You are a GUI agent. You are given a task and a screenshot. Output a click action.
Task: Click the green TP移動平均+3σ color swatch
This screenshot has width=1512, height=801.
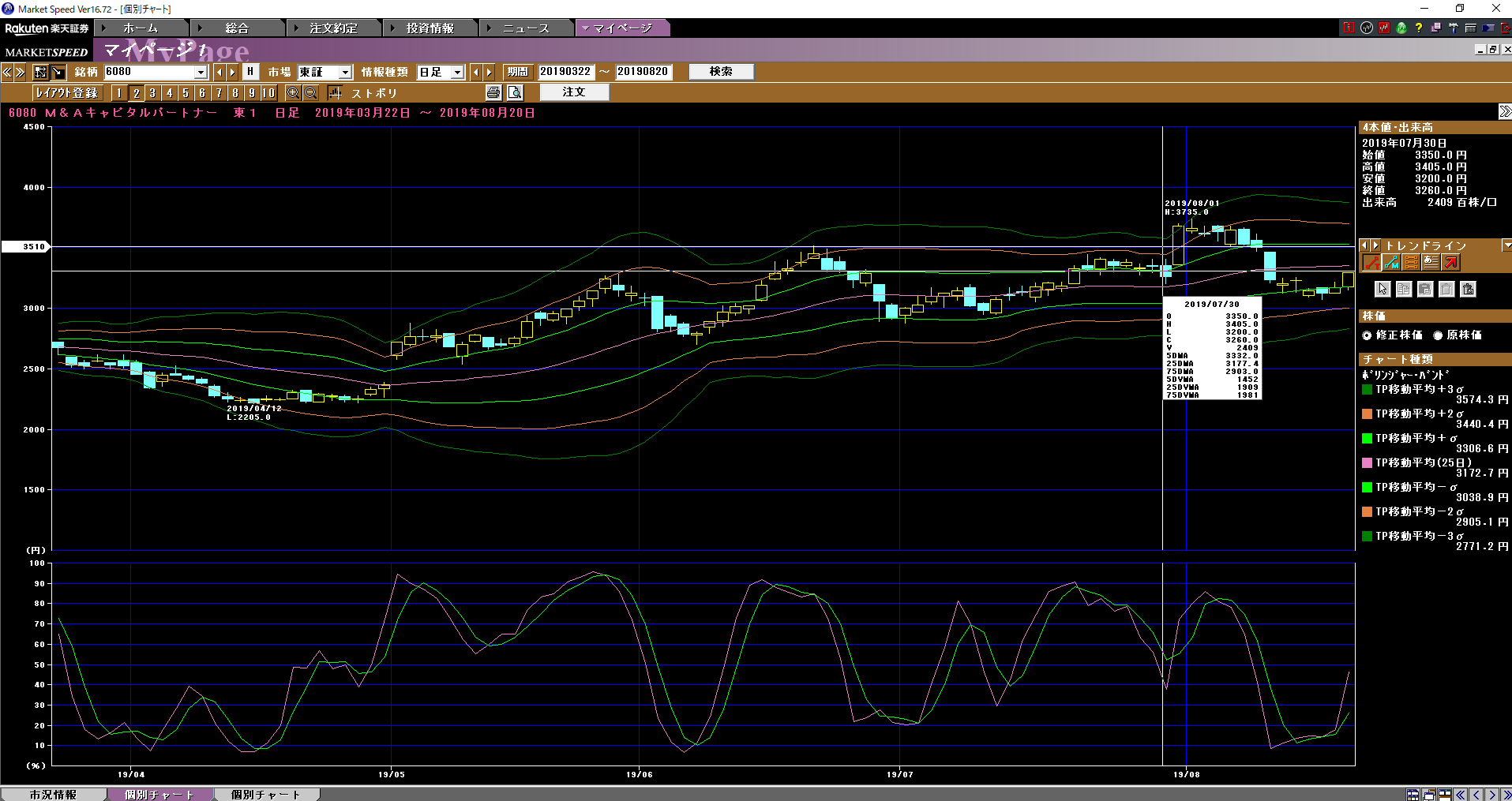(1367, 389)
